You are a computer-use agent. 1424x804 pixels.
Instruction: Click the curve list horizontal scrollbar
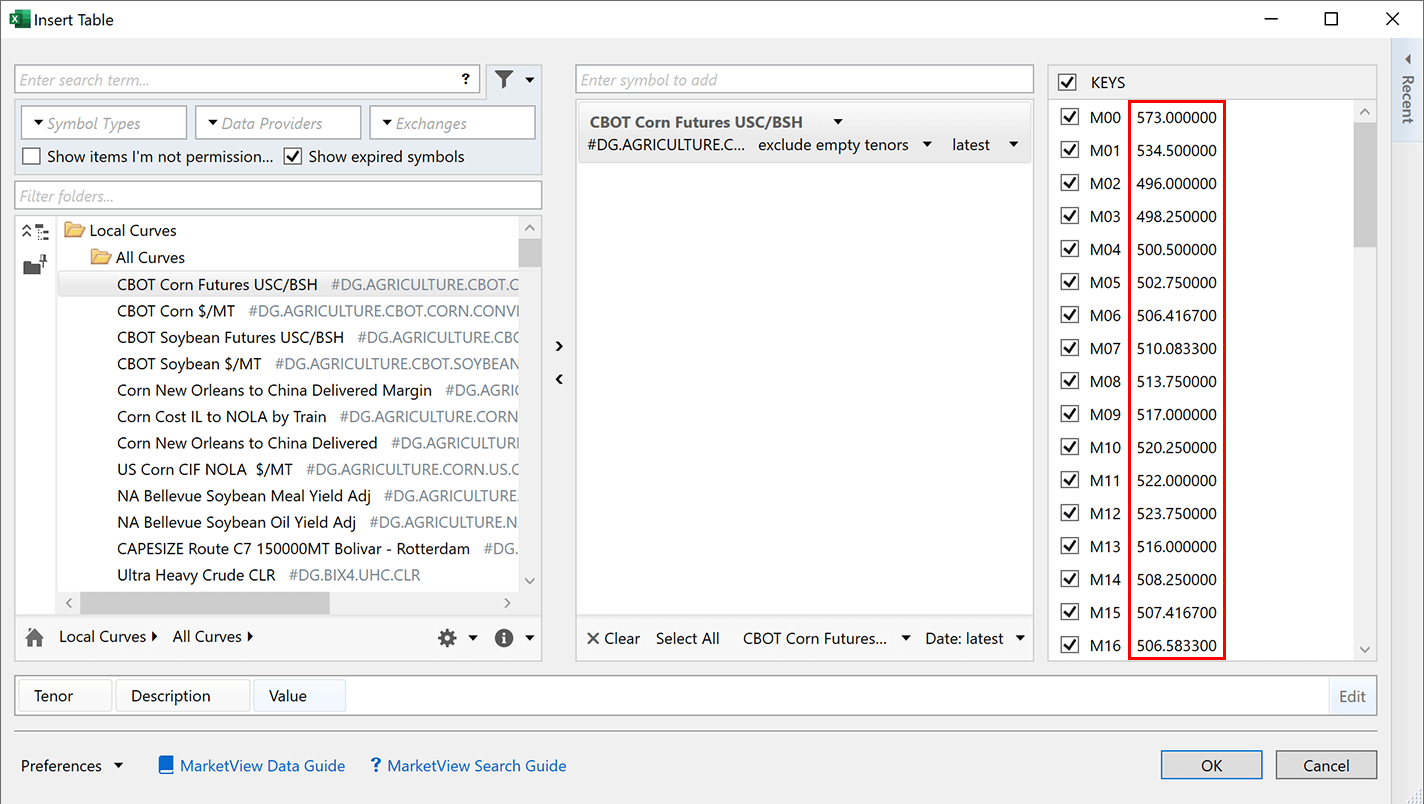tap(205, 602)
